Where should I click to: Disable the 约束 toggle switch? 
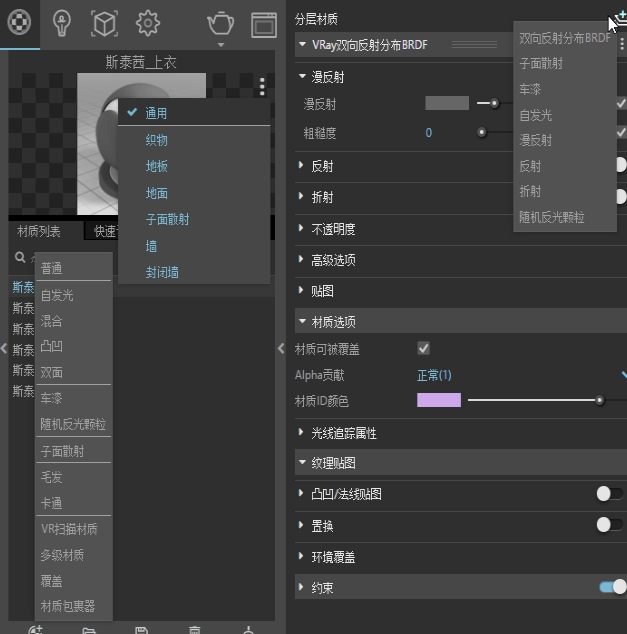click(x=612, y=587)
